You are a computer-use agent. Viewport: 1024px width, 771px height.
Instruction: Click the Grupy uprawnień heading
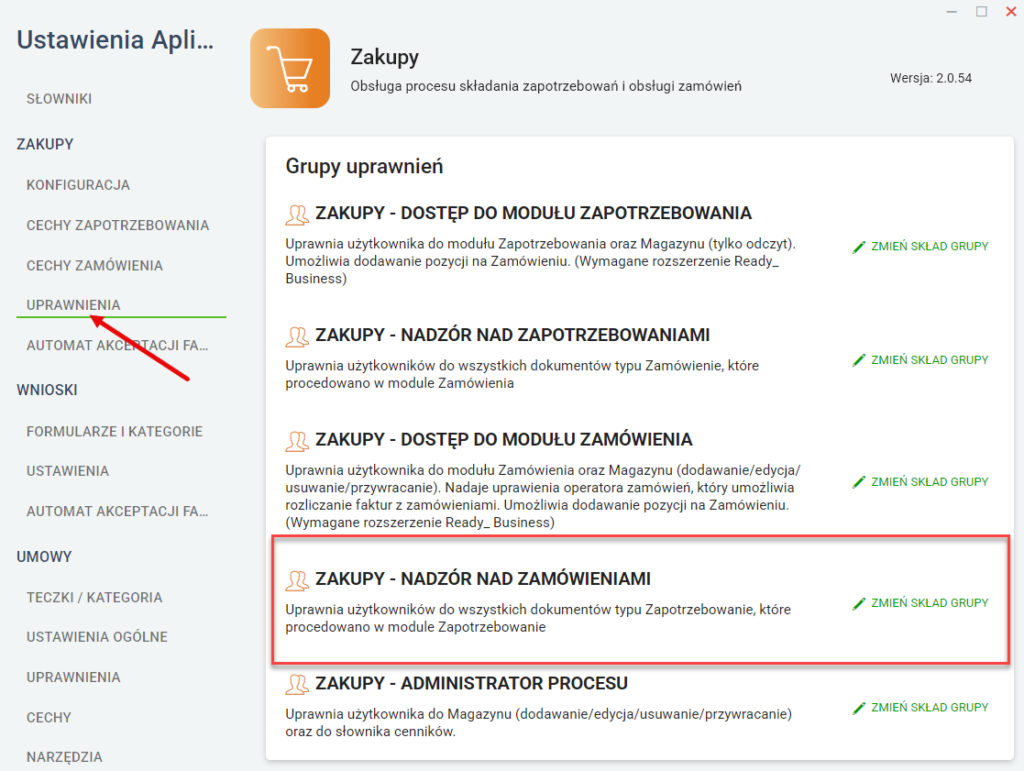tap(364, 166)
